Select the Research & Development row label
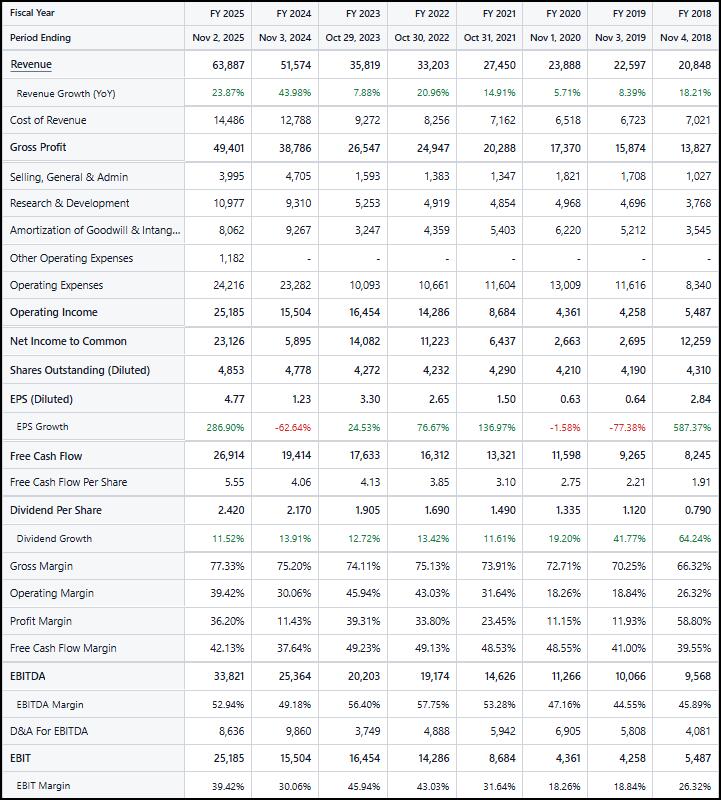Viewport: 721px width, 800px height. [x=69, y=203]
